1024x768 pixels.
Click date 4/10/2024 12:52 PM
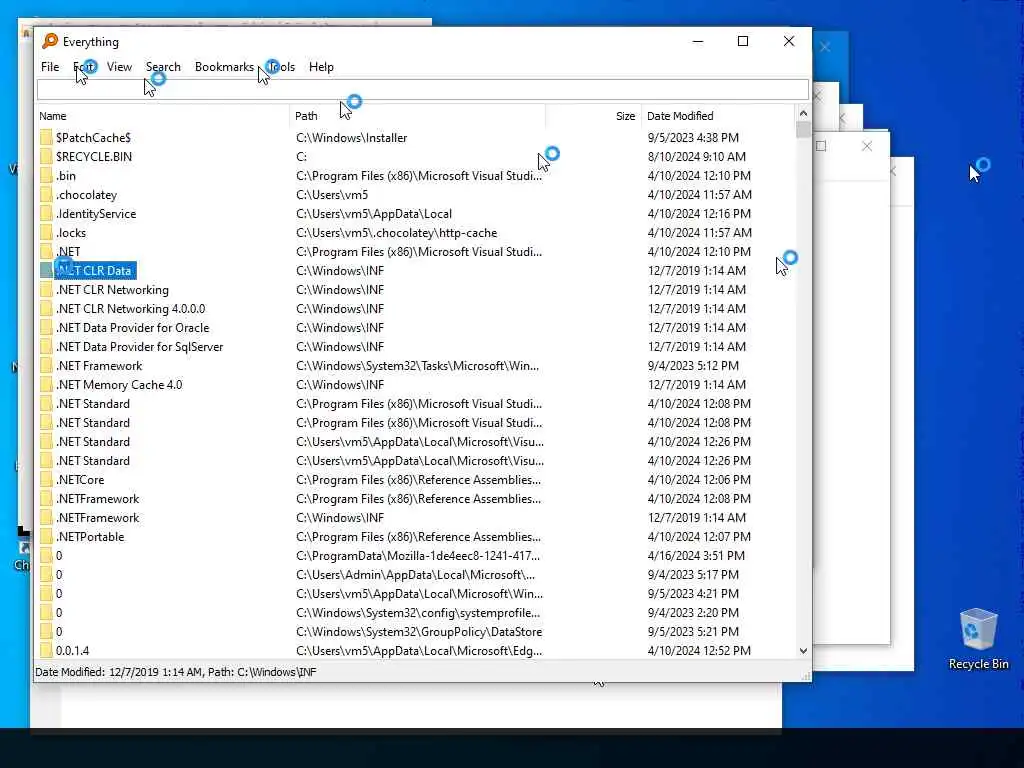(x=699, y=651)
